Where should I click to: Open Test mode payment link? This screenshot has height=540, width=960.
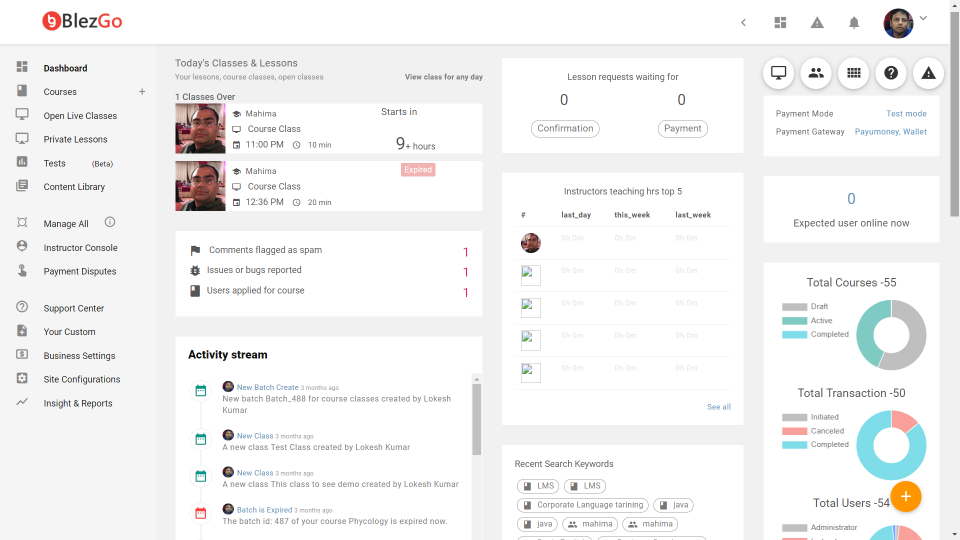coord(906,114)
